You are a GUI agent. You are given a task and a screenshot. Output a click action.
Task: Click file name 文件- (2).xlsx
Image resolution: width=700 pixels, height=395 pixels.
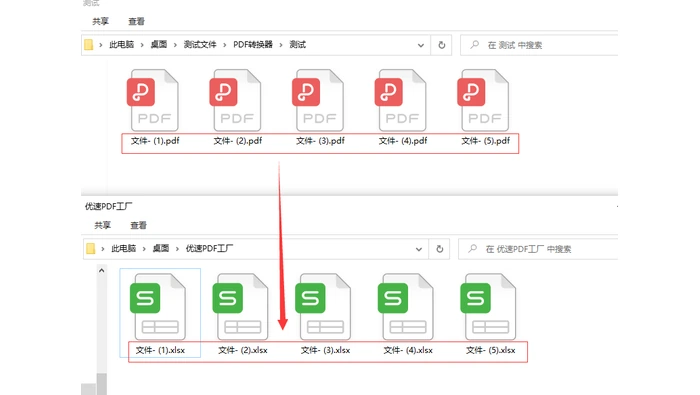[x=243, y=350]
